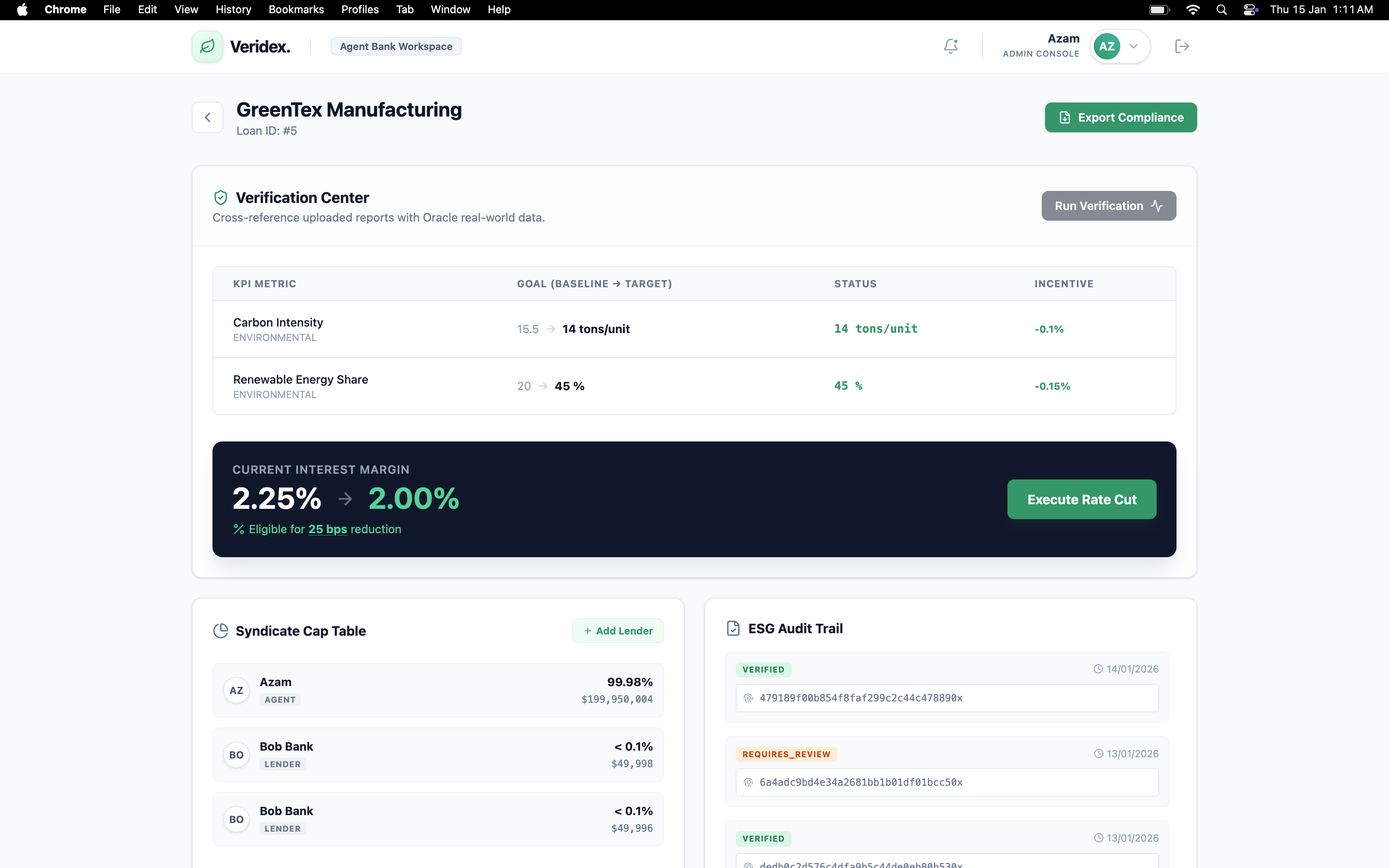Click the AZ user avatar circle
Viewport: 1389px width, 868px height.
[x=1107, y=46]
